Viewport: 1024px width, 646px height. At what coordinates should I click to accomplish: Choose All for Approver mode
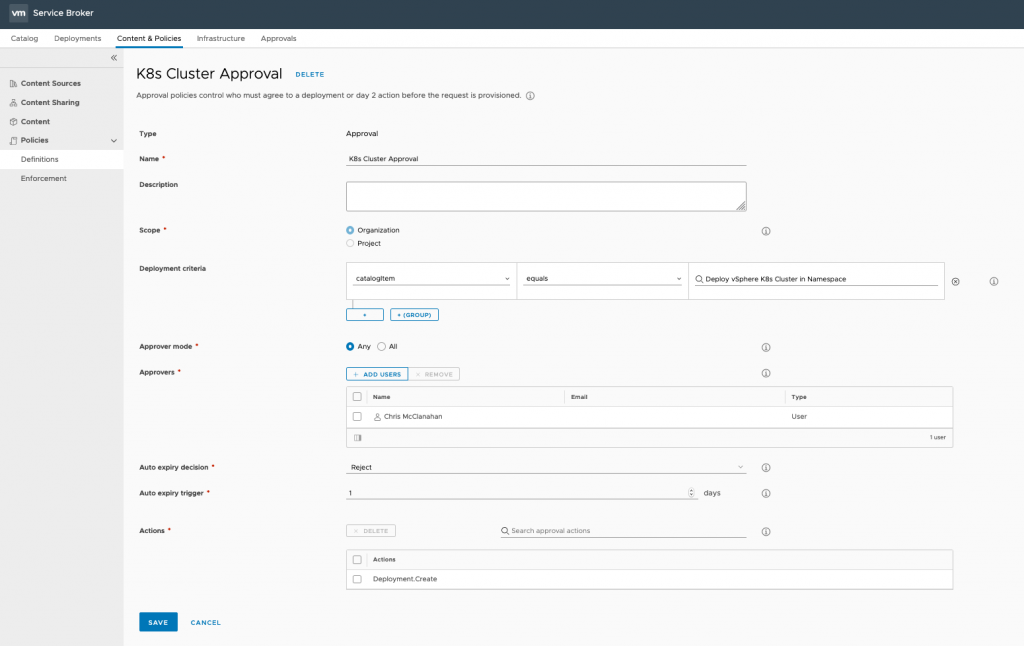click(x=382, y=347)
